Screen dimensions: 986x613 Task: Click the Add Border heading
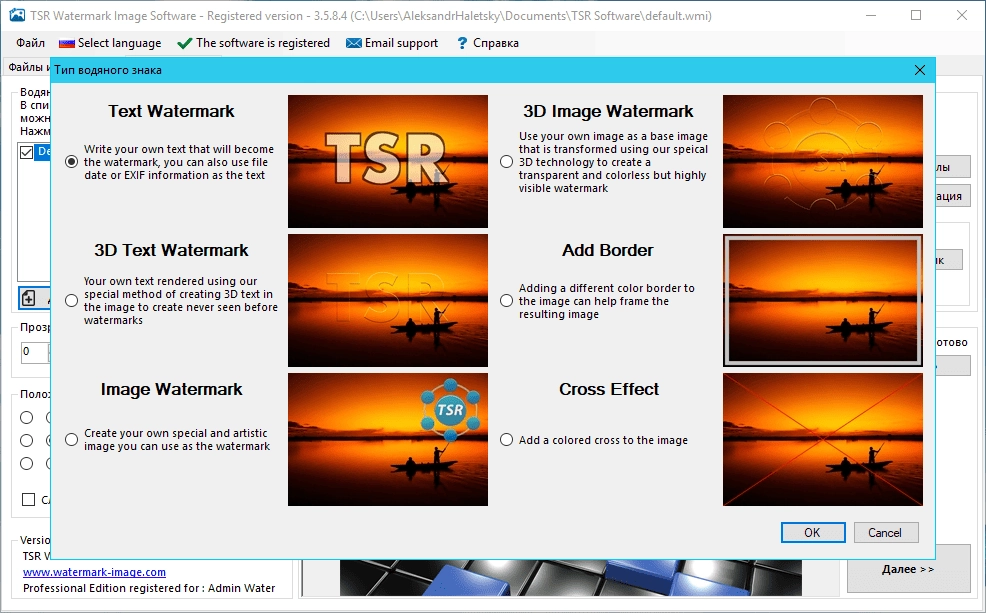[608, 250]
